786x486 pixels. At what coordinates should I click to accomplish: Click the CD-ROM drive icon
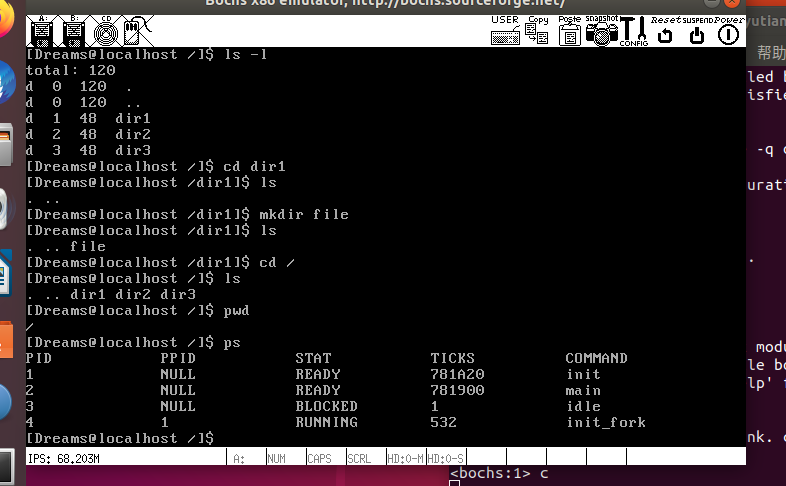[x=105, y=31]
